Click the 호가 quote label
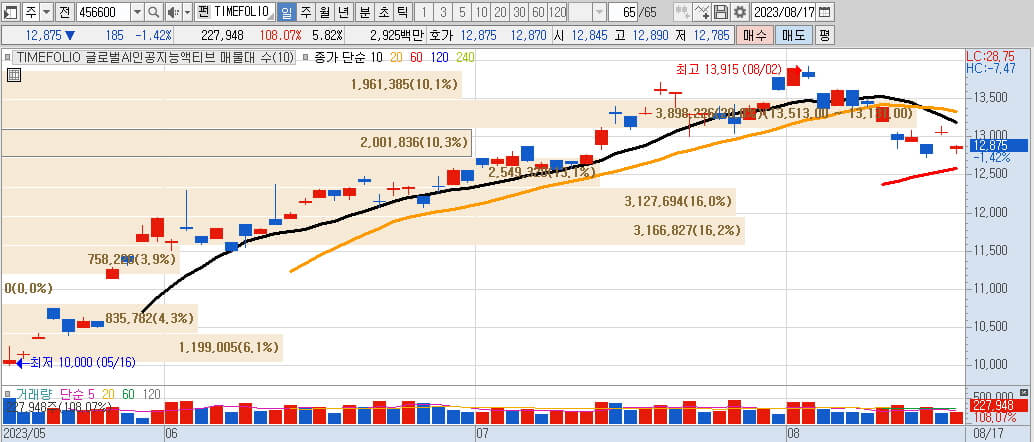This screenshot has height=442, width=1034. pyautogui.click(x=442, y=36)
